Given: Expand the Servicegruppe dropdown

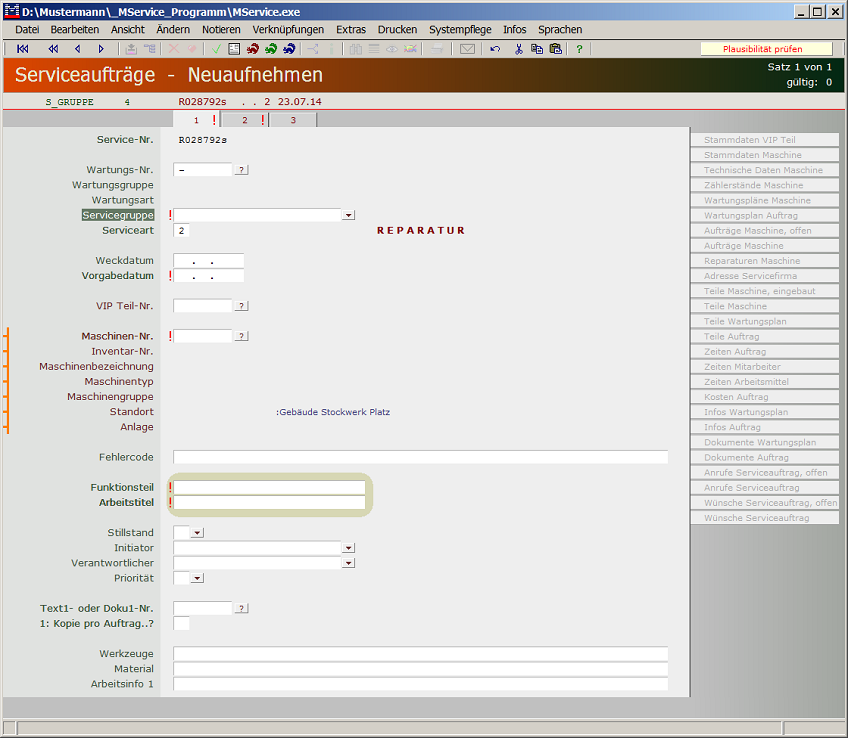Looking at the screenshot, I should (348, 215).
